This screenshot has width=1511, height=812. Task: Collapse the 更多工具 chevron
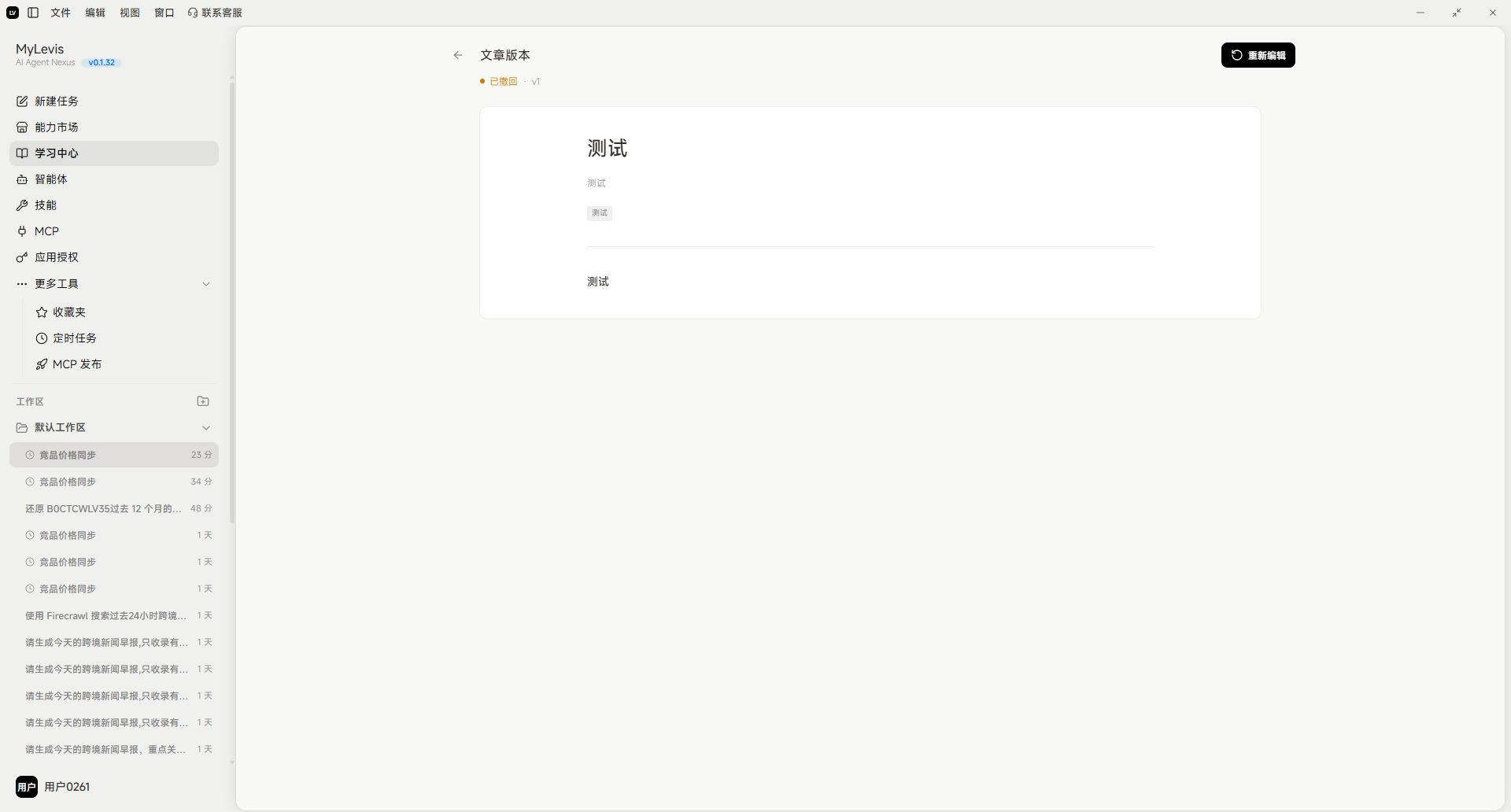tap(206, 284)
